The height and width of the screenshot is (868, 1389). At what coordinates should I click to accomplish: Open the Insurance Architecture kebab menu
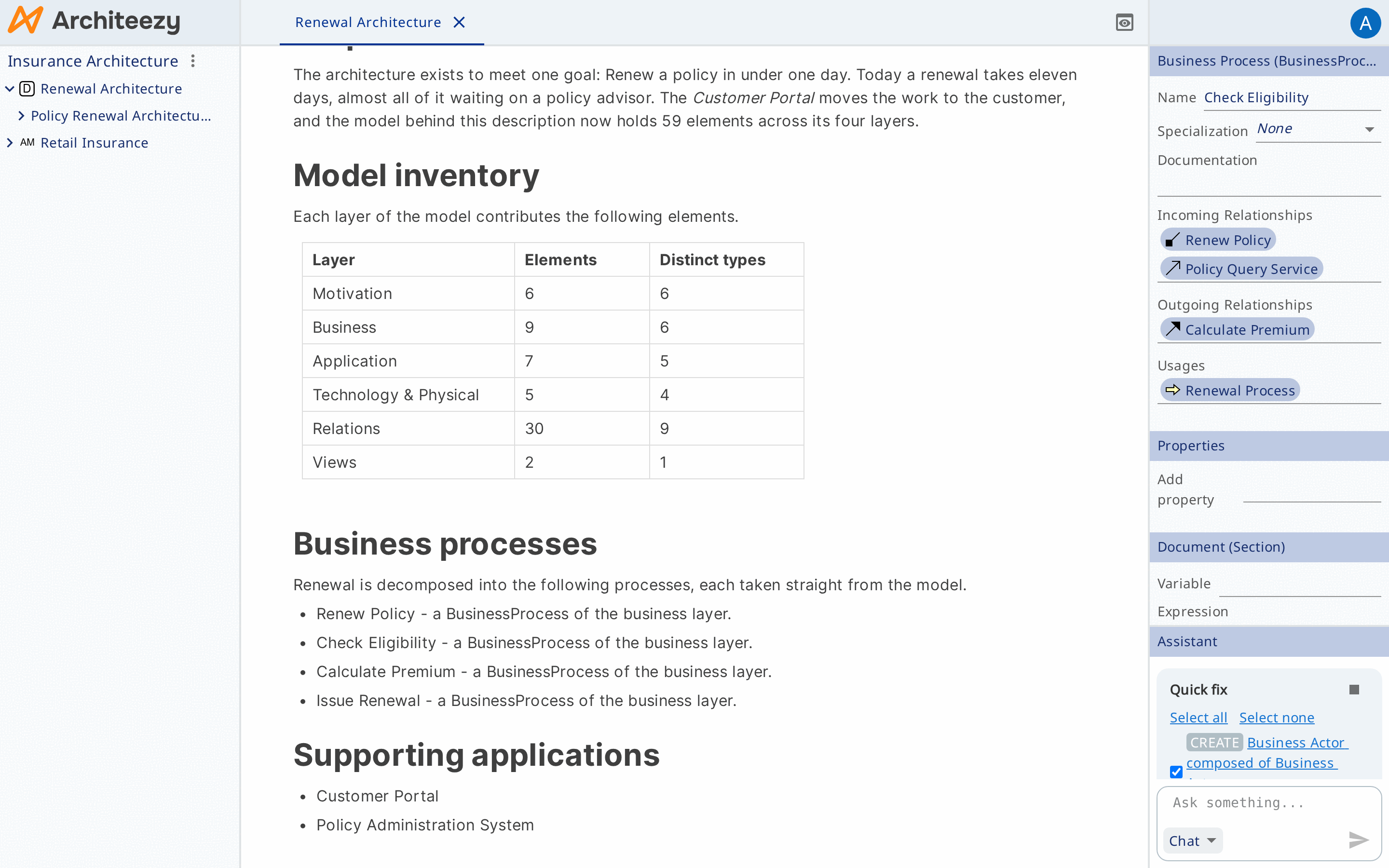[x=193, y=61]
